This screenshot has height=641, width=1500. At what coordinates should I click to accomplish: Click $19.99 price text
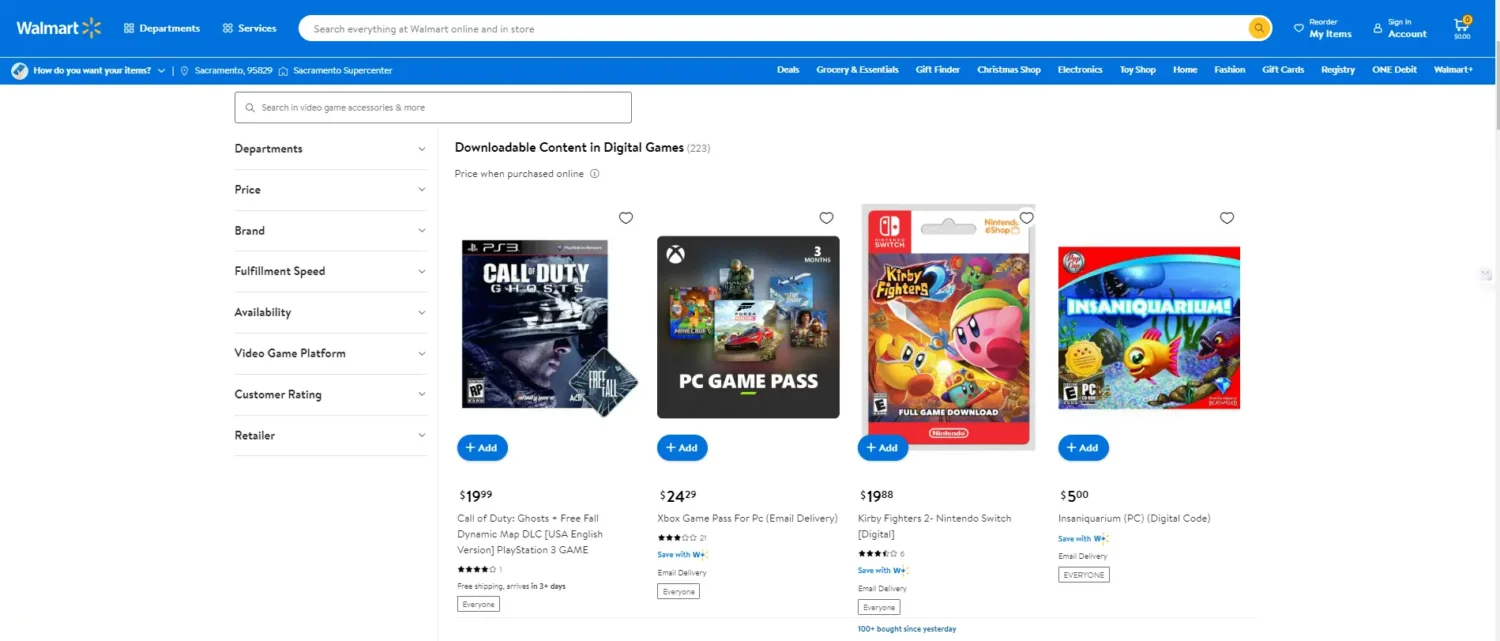pyautogui.click(x=476, y=495)
